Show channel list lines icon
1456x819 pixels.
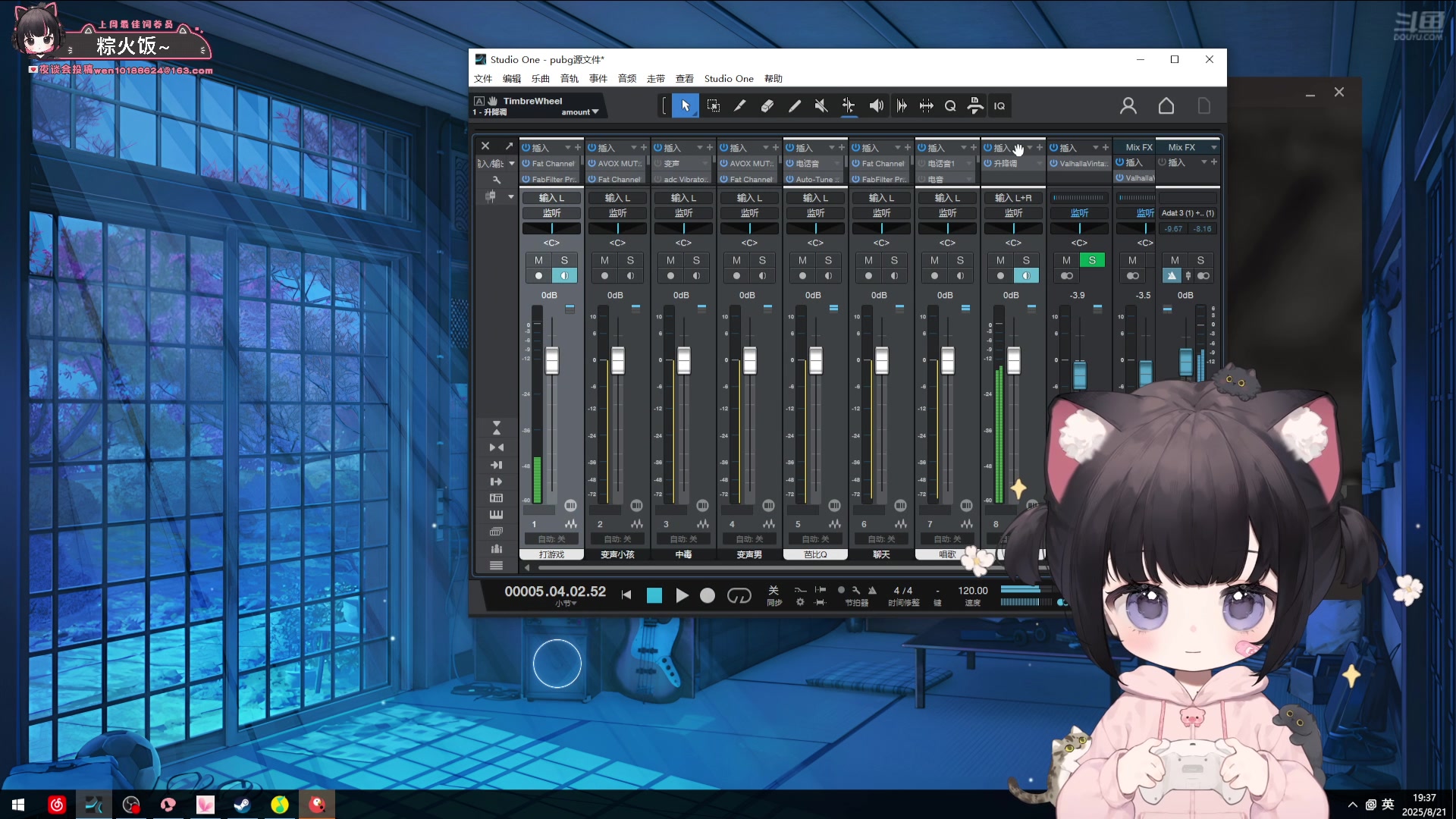click(x=496, y=566)
